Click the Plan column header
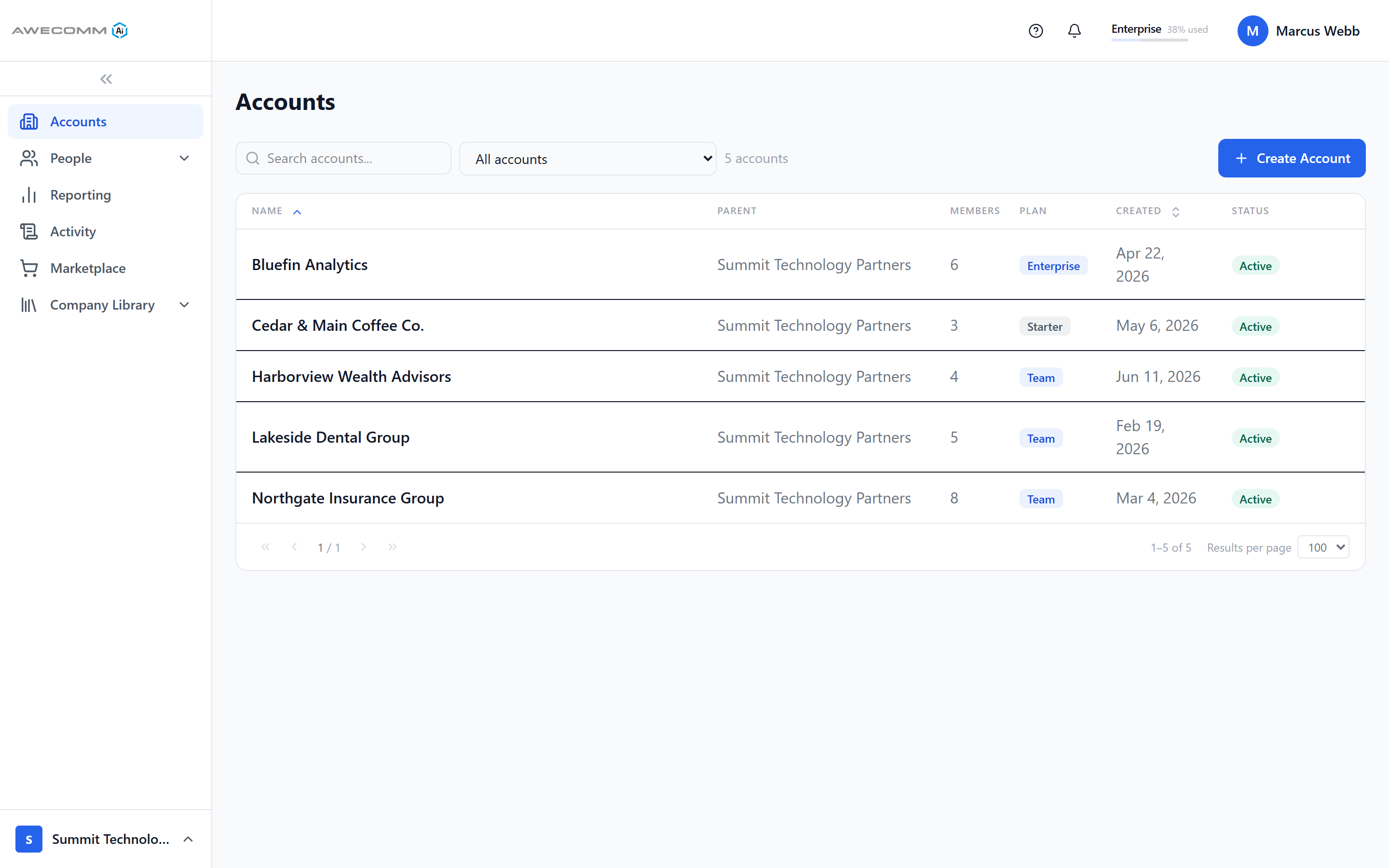The width and height of the screenshot is (1389, 868). [x=1033, y=211]
